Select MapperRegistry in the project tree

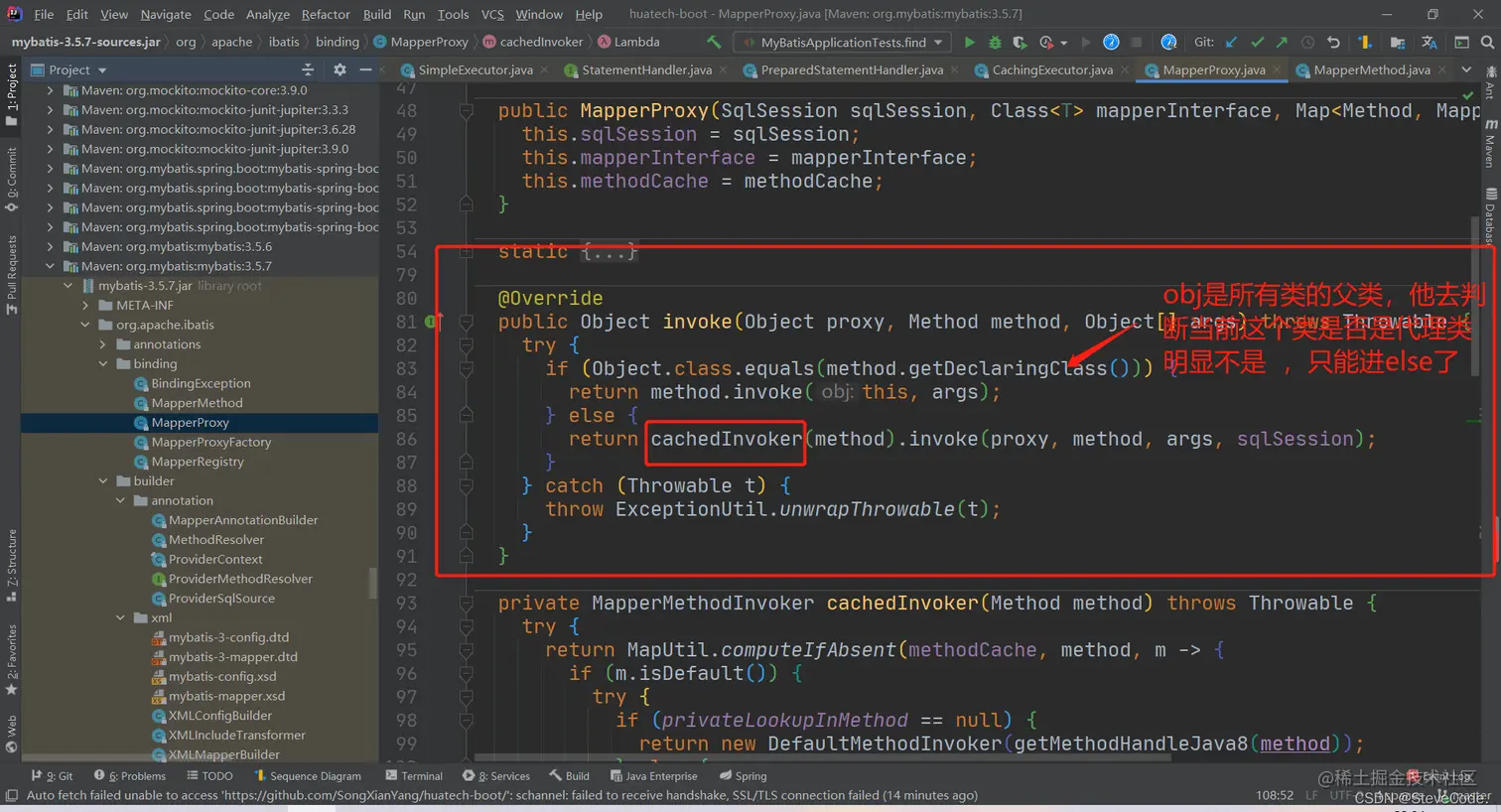197,462
